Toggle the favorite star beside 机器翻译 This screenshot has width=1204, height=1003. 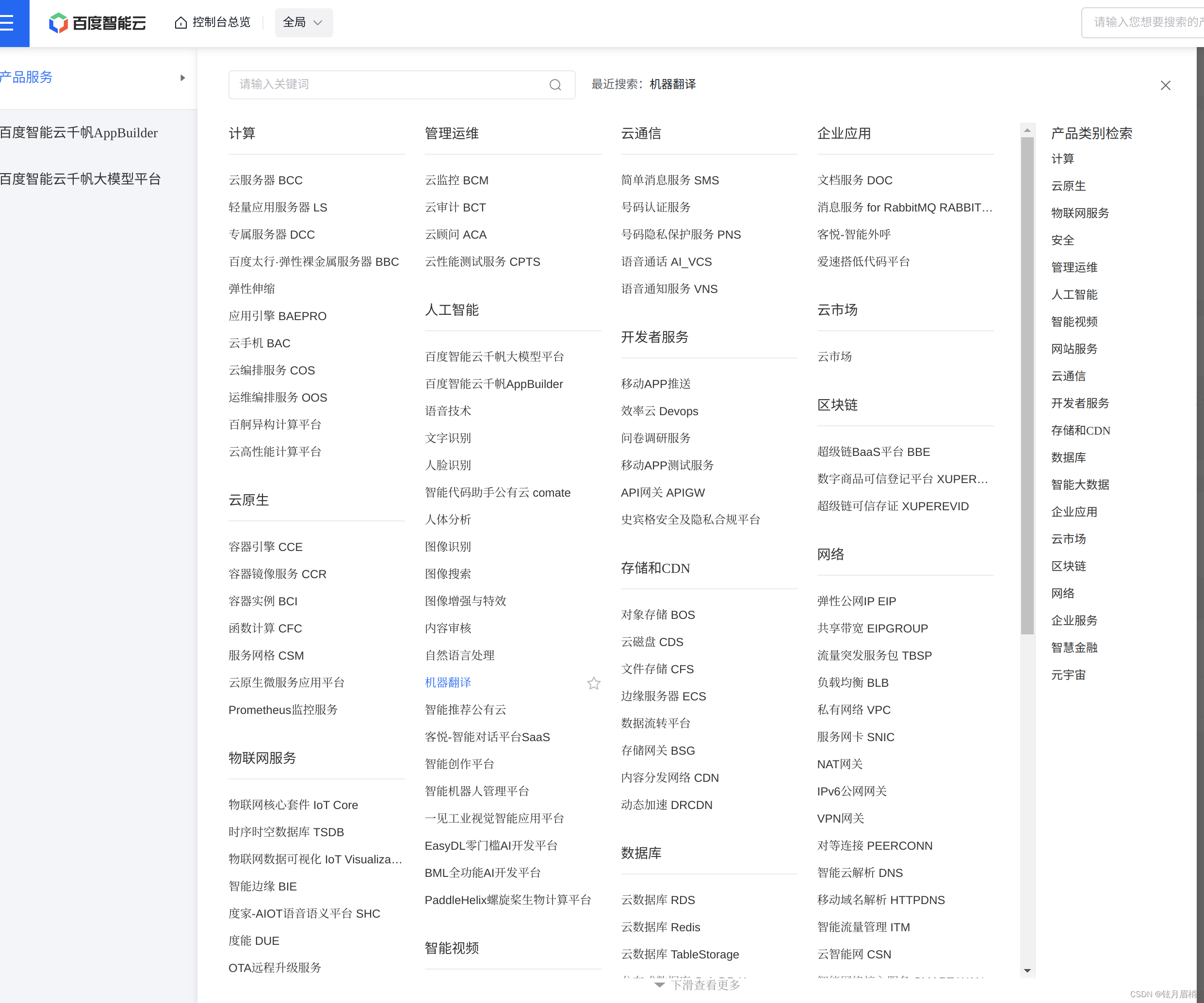pyautogui.click(x=593, y=682)
